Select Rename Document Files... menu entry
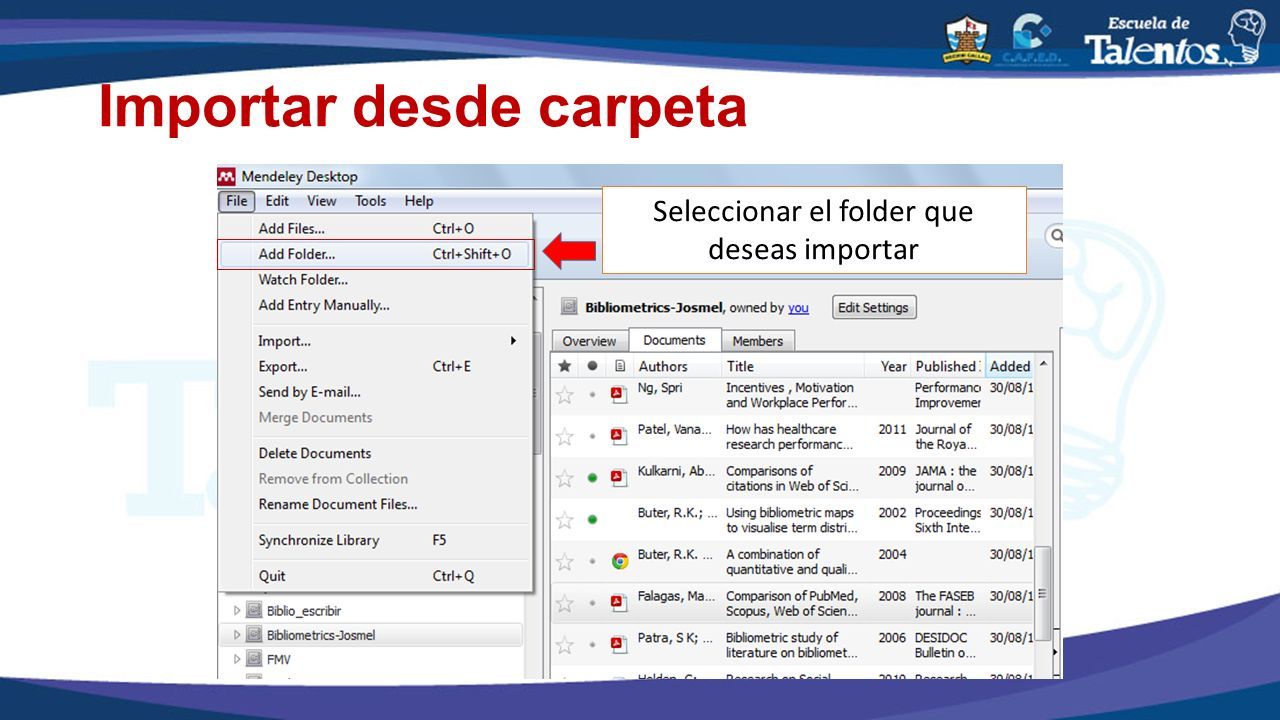The width and height of the screenshot is (1280, 720). click(376, 504)
